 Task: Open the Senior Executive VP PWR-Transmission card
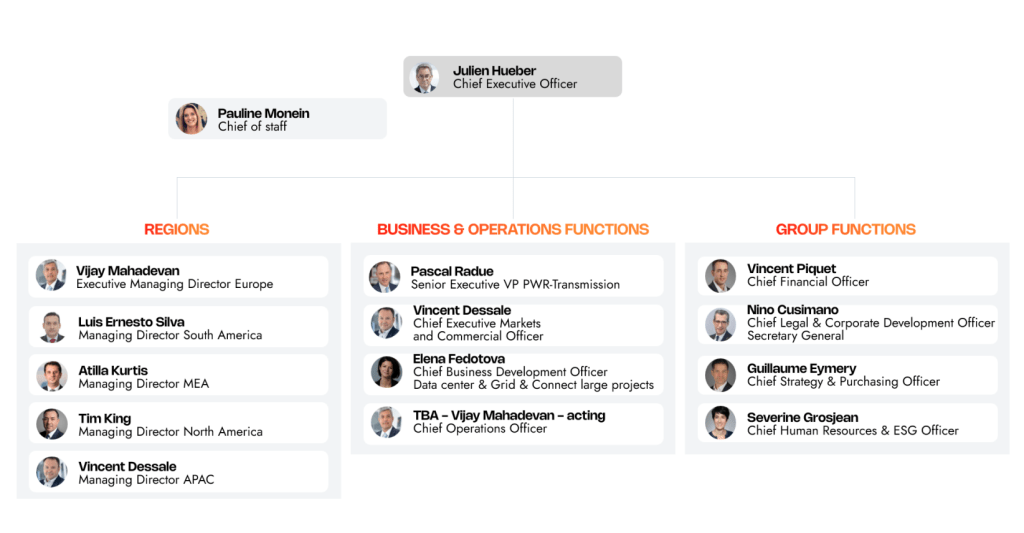coord(513,277)
